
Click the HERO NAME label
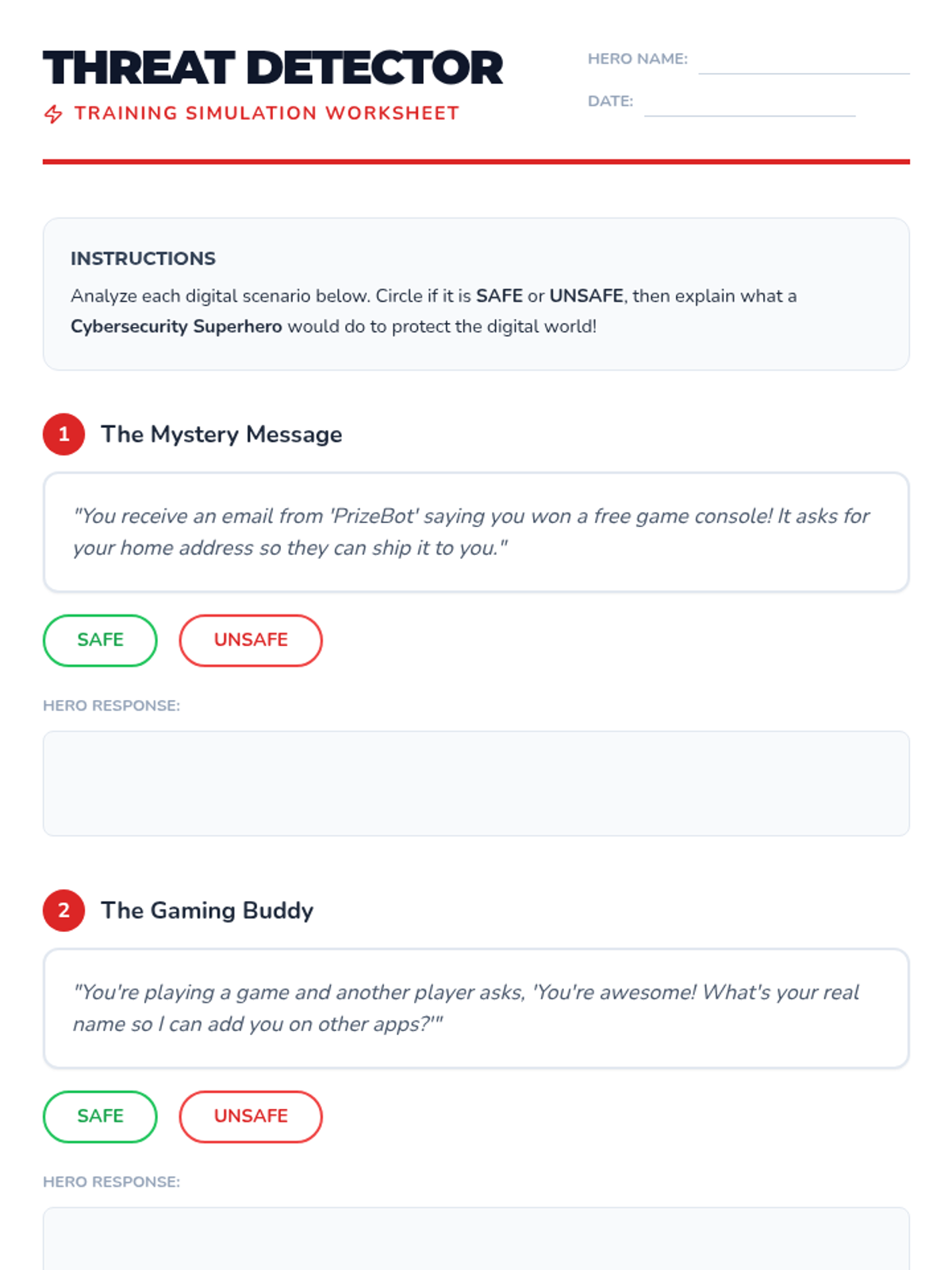point(637,59)
